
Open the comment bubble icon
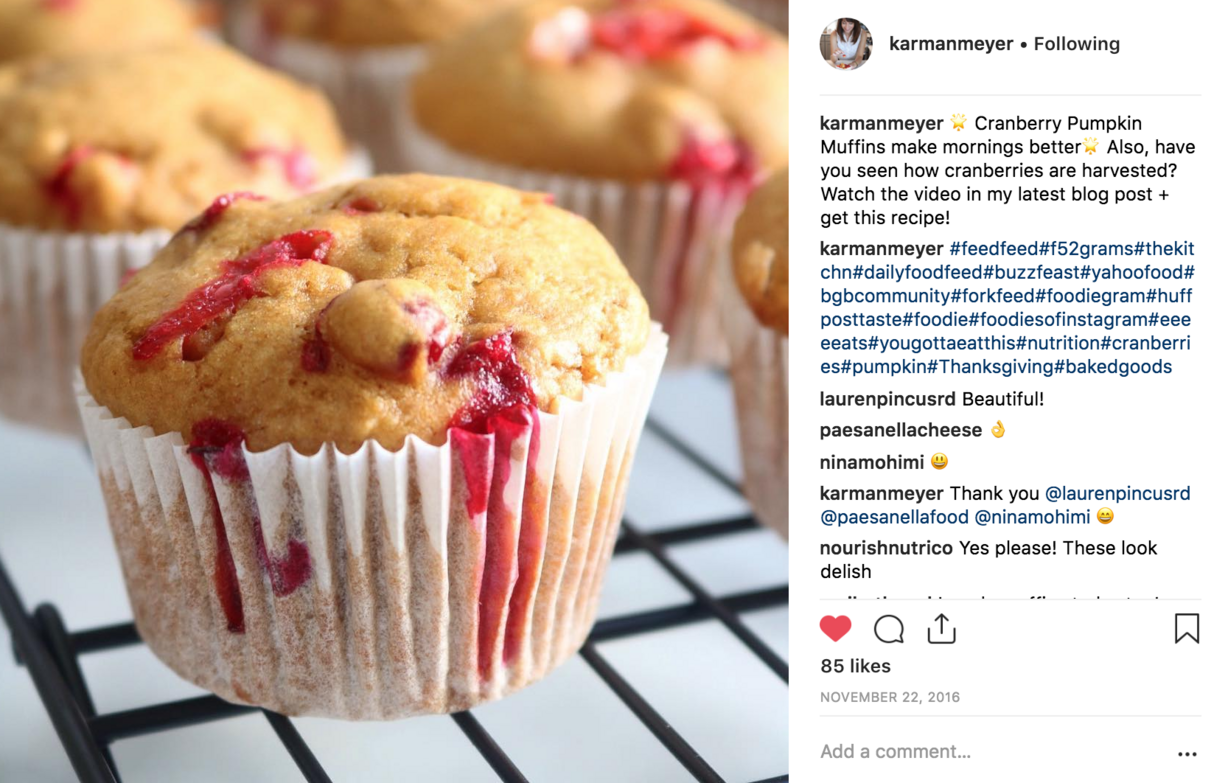click(x=888, y=628)
